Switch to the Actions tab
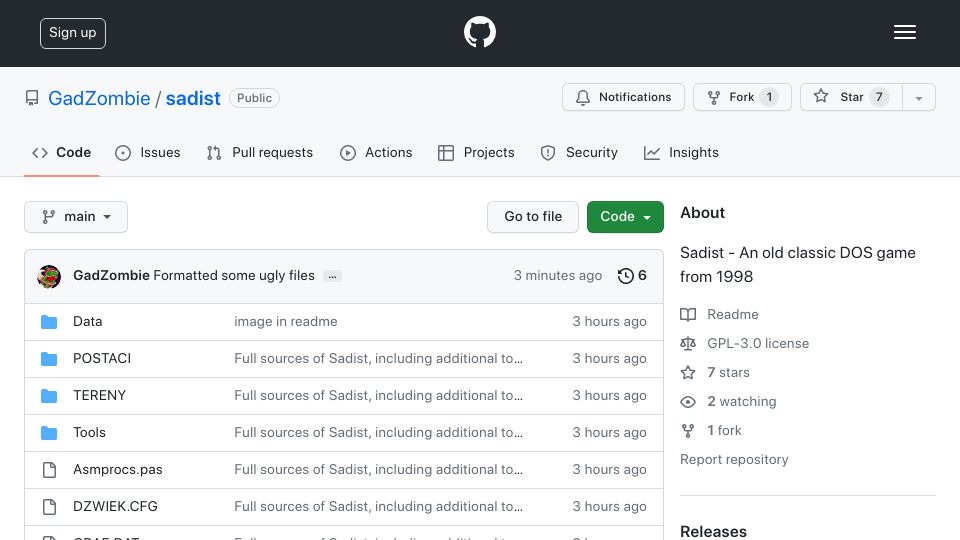This screenshot has height=540, width=960. (x=376, y=152)
